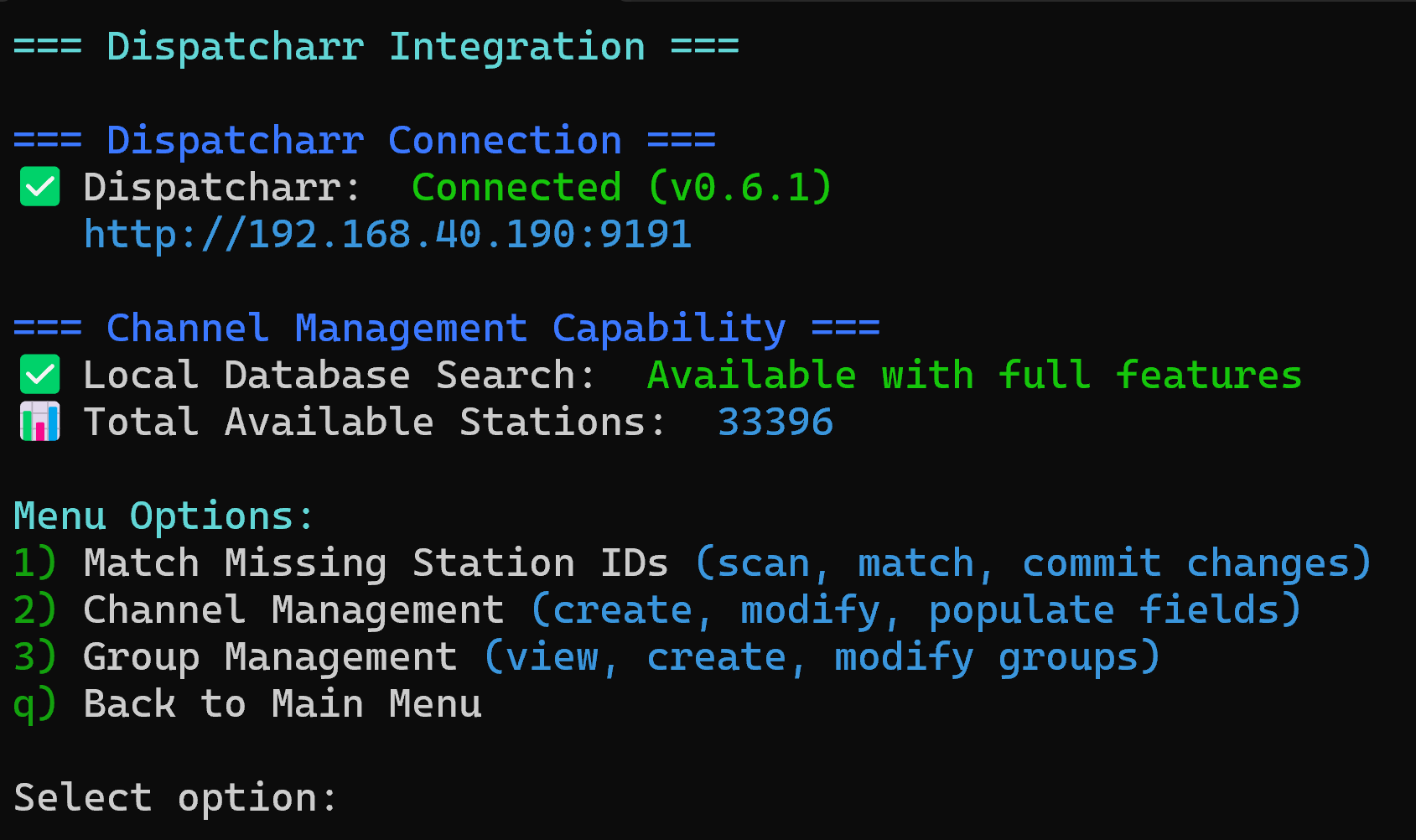Click the (view, create, modify groups) hint

coord(822,657)
